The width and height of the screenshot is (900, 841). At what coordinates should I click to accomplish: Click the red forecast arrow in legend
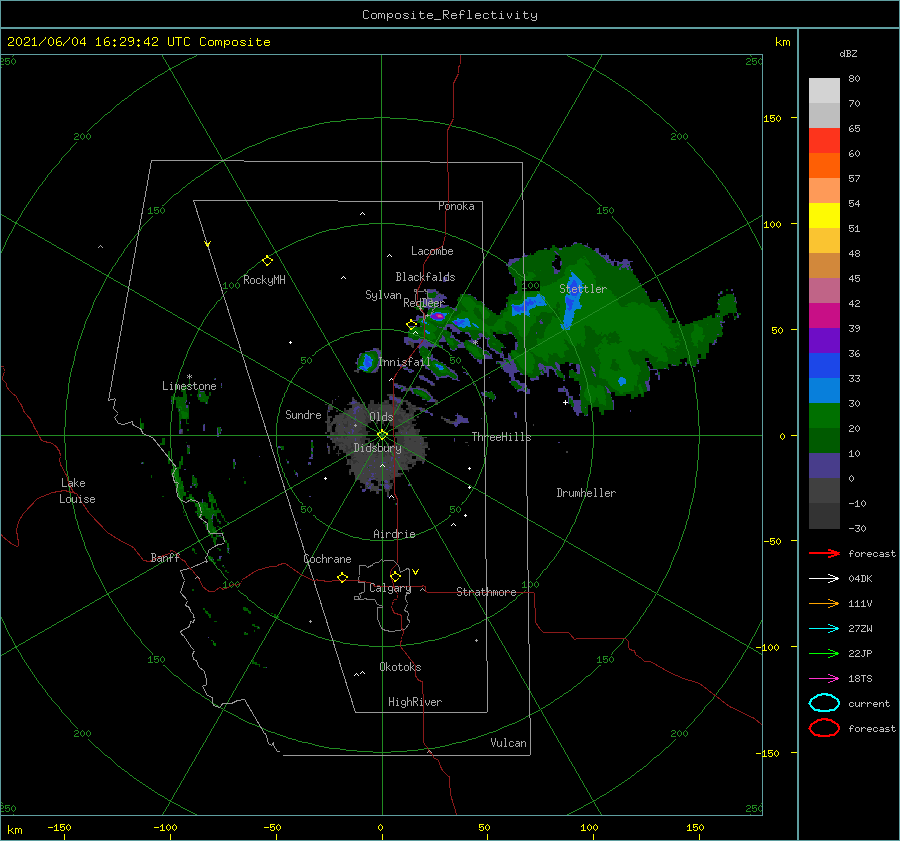[x=824, y=553]
